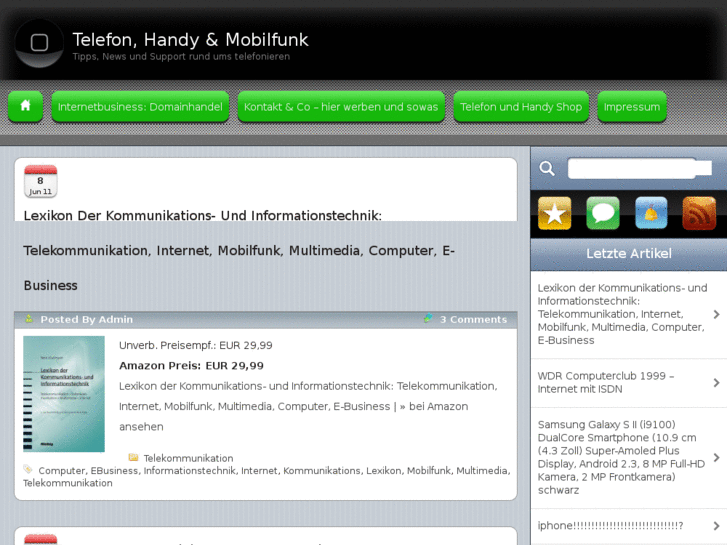
Task: Click the search magnifier icon
Action: tap(547, 168)
